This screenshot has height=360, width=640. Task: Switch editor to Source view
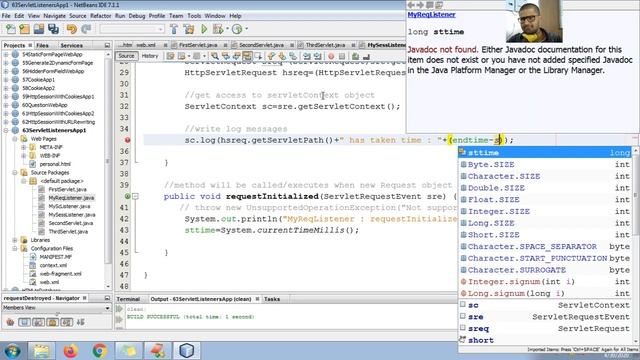[x=126, y=56]
